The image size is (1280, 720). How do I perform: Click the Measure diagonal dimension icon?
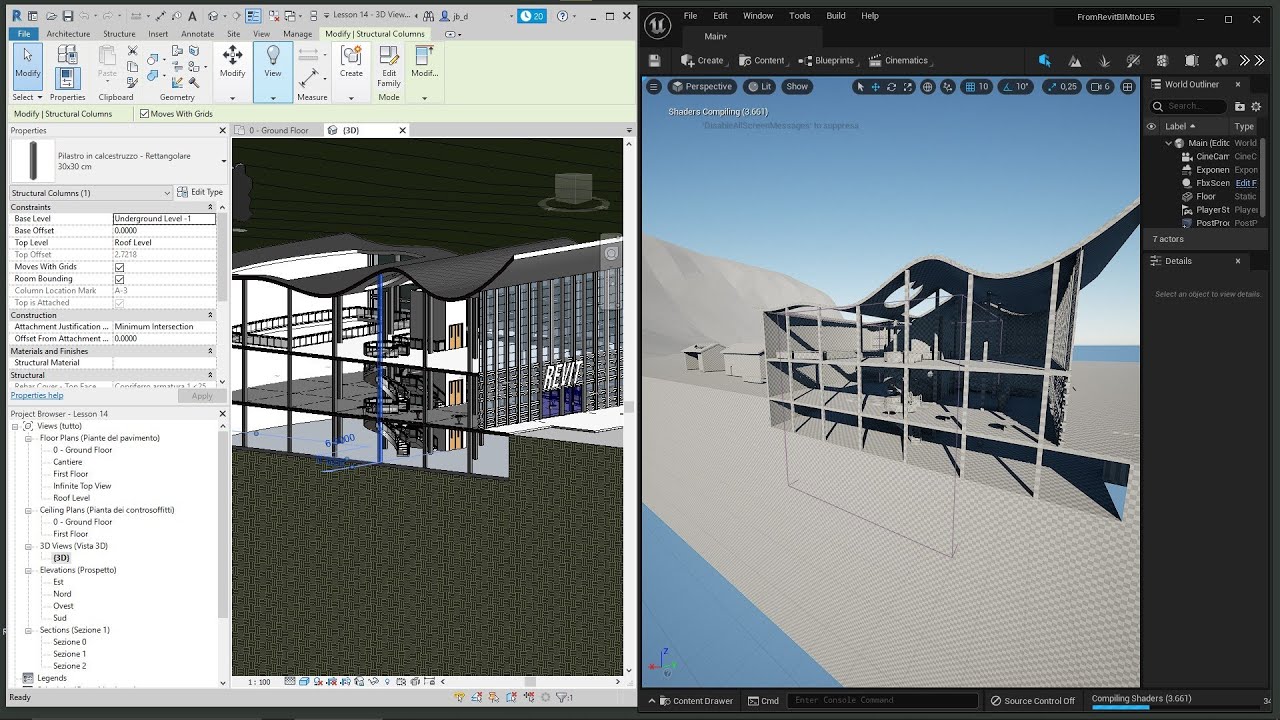tap(309, 76)
